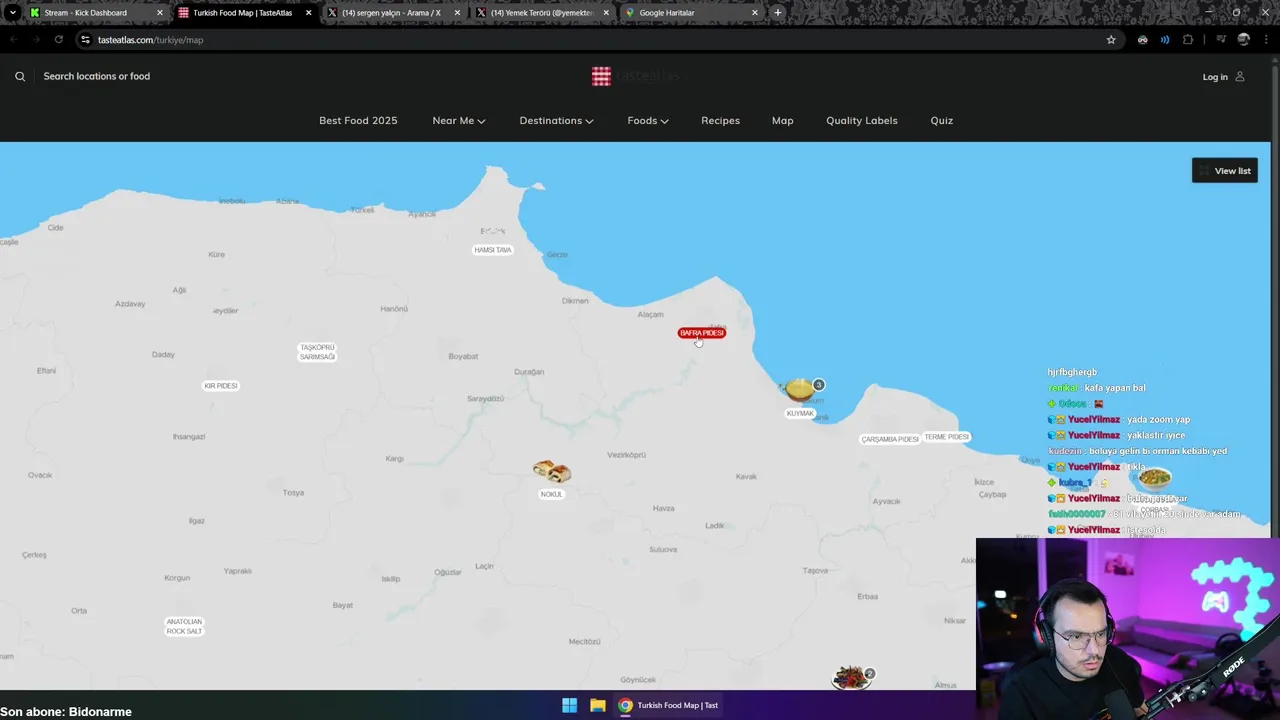1280x720 pixels.
Task: Switch to the sergen yalçın X tab
Action: (391, 13)
